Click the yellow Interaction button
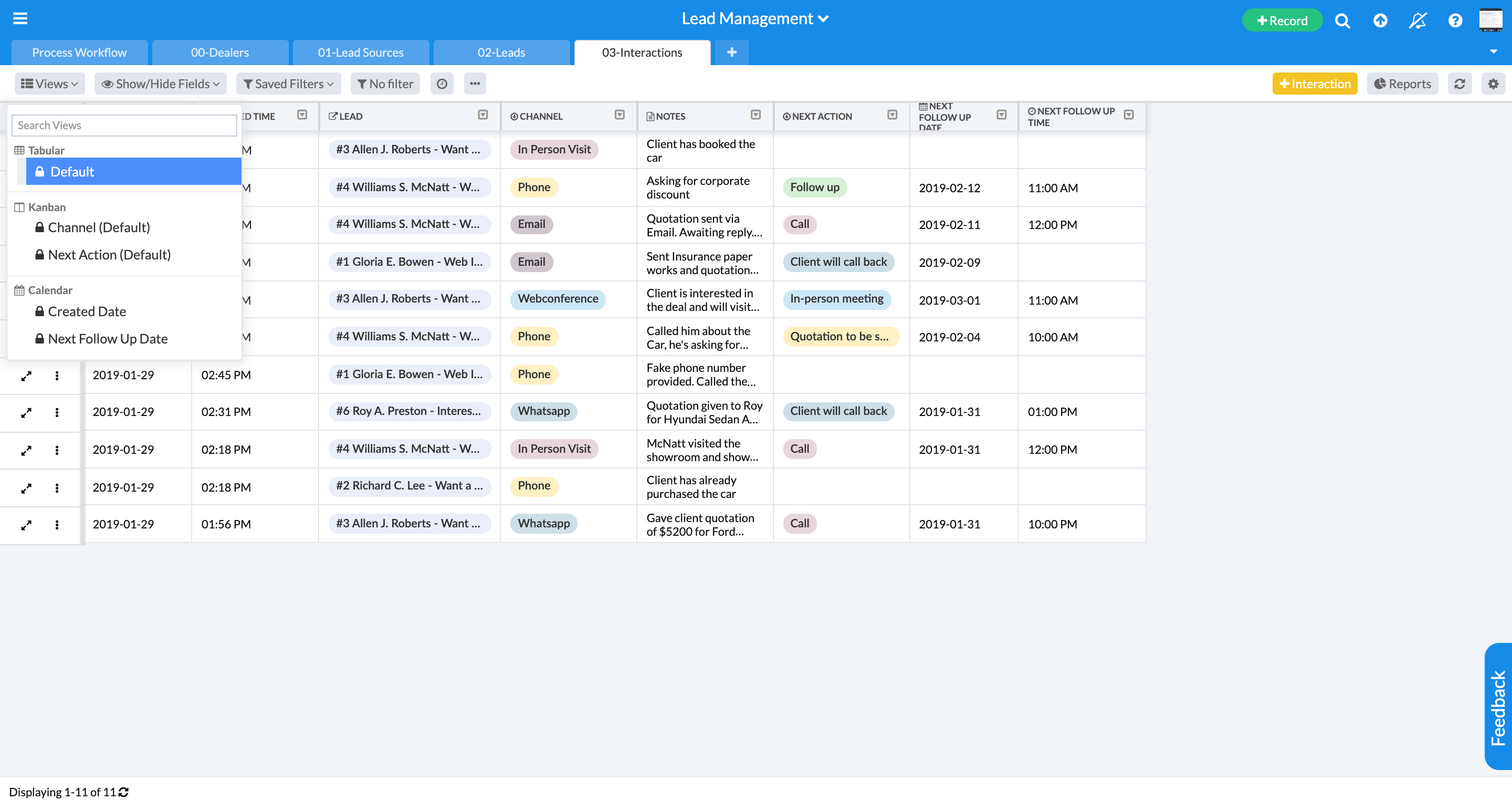The height and width of the screenshot is (811, 1512). click(1315, 84)
